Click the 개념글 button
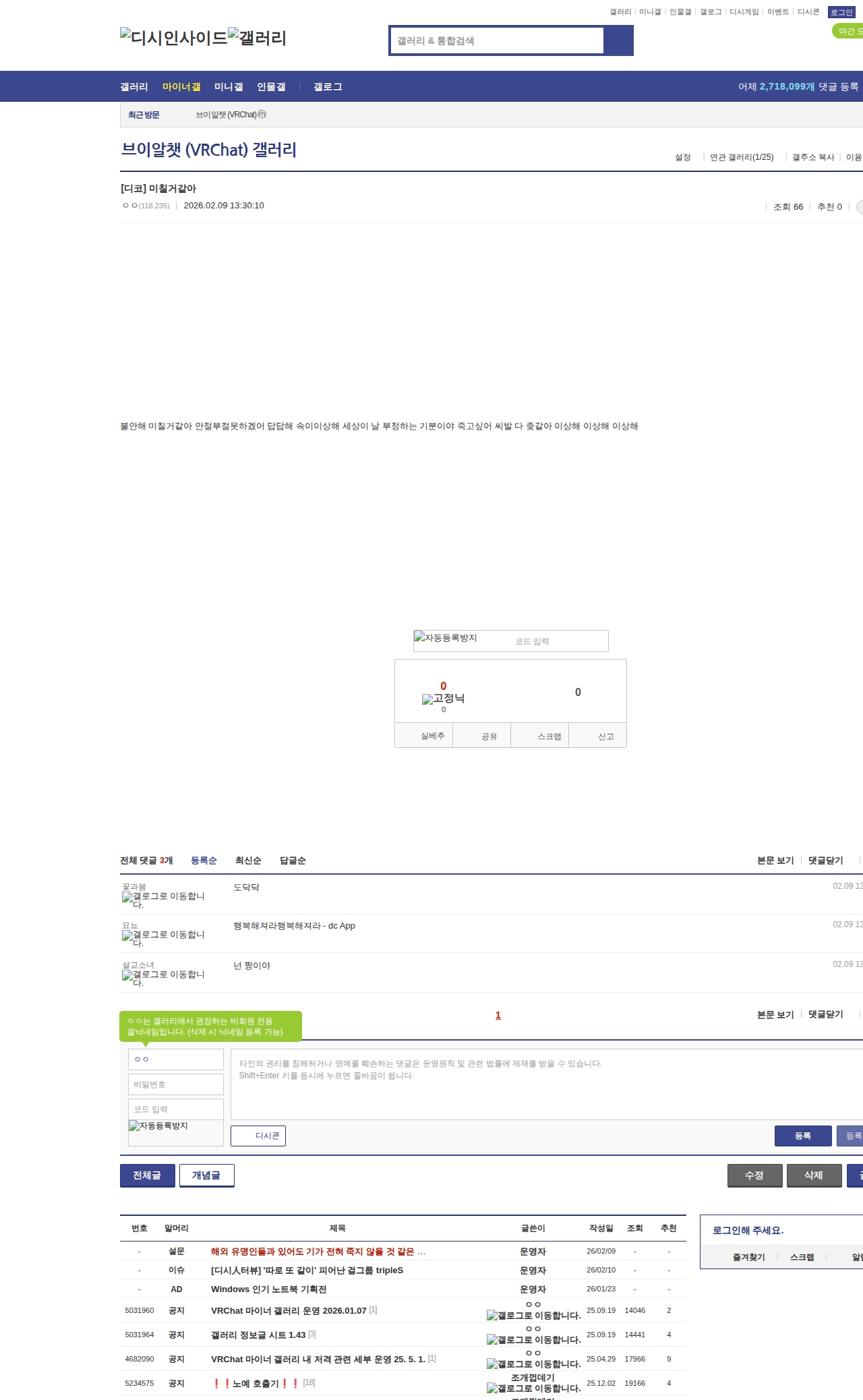Image resolution: width=863 pixels, height=1400 pixels. (207, 1175)
